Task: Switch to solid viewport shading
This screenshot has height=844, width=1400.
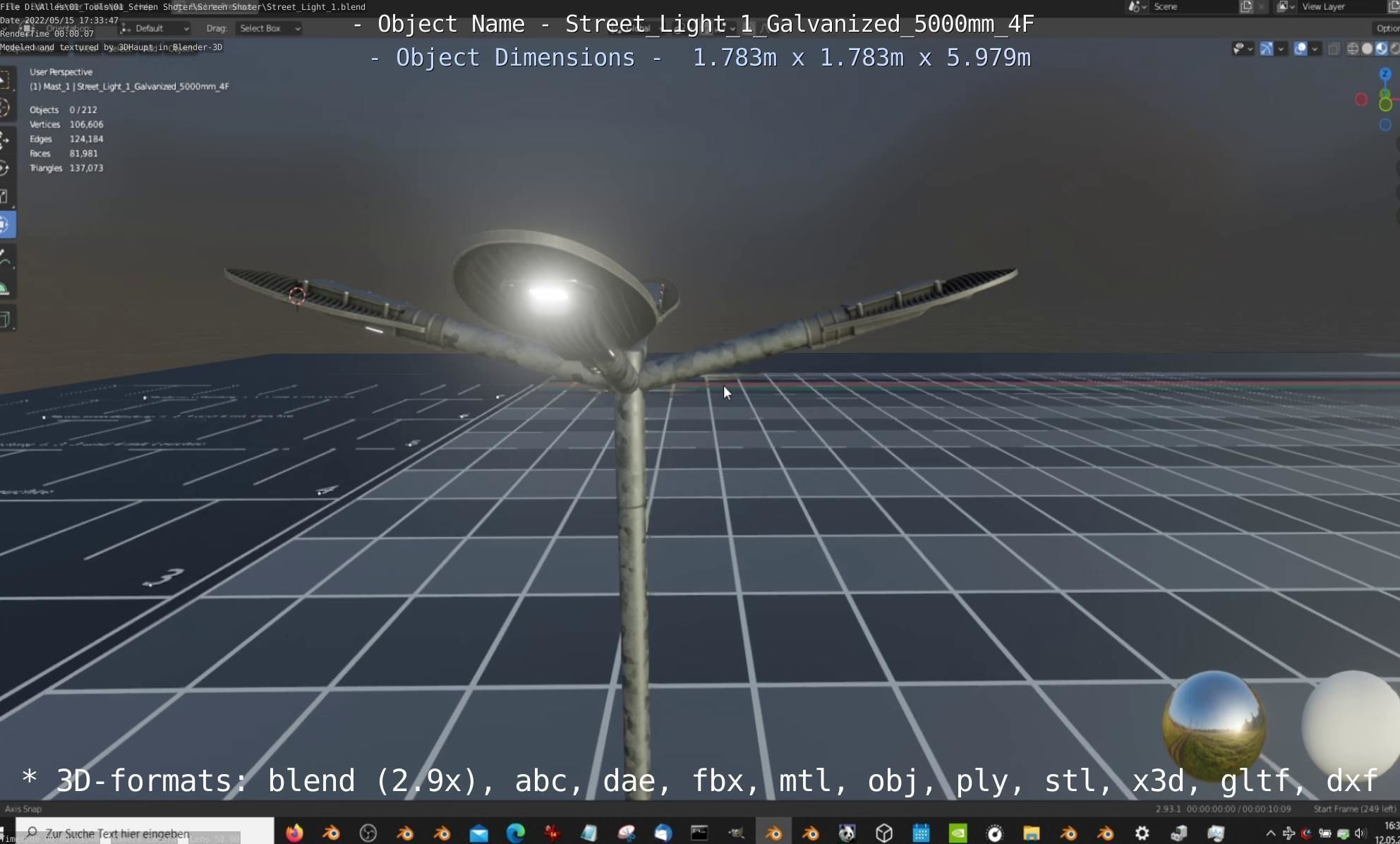Action: tap(1367, 49)
